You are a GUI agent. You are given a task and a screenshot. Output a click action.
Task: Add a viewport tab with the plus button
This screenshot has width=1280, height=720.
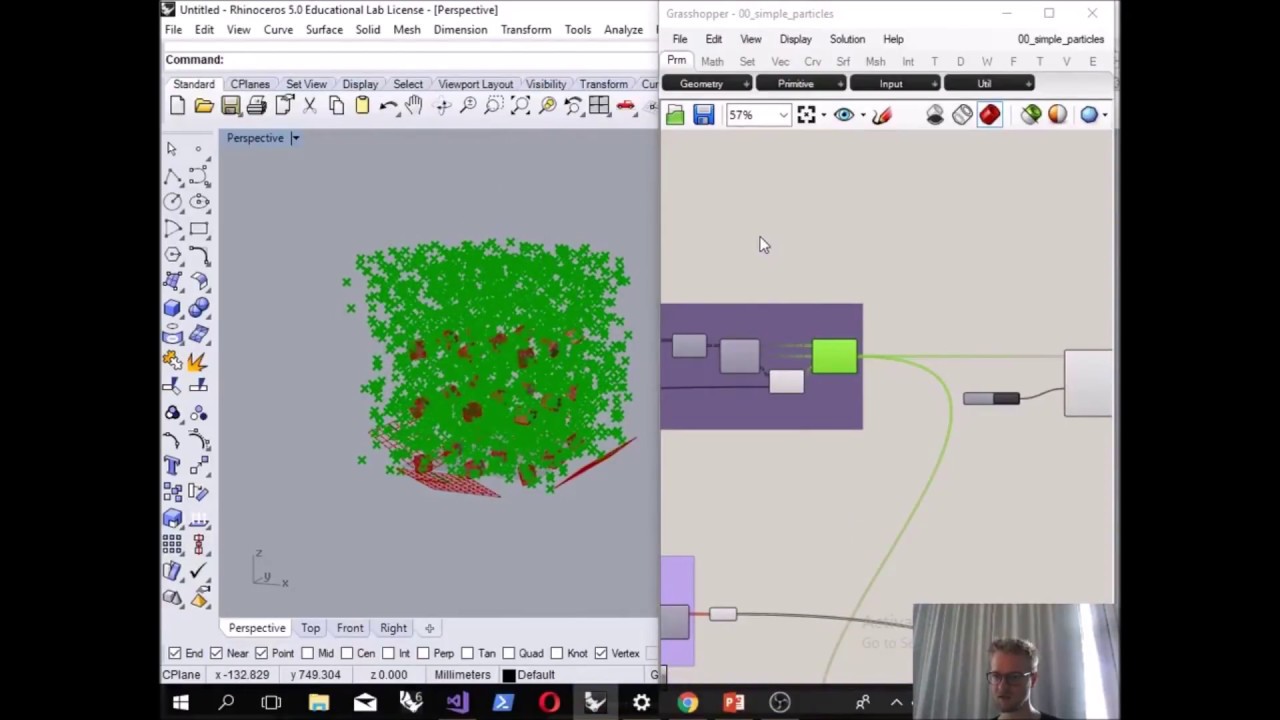(x=429, y=628)
